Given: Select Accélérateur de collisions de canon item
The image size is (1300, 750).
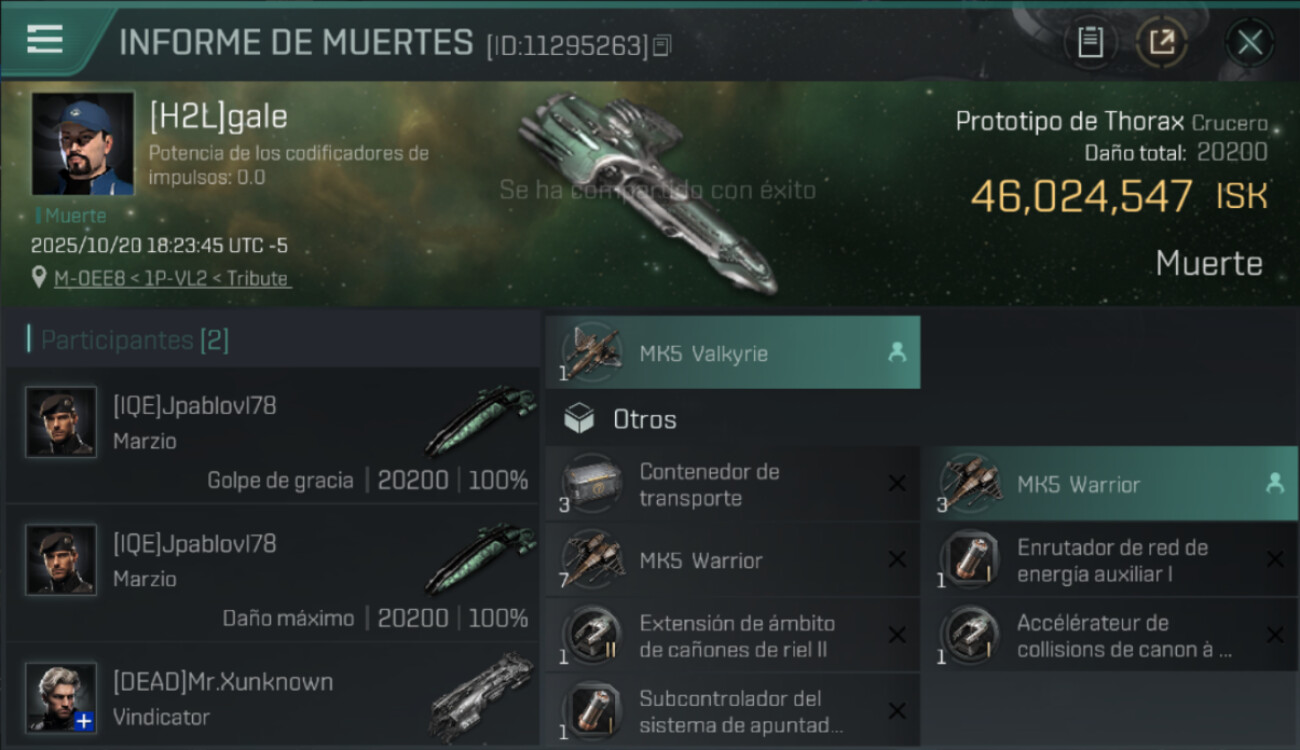Looking at the screenshot, I should point(1110,636).
